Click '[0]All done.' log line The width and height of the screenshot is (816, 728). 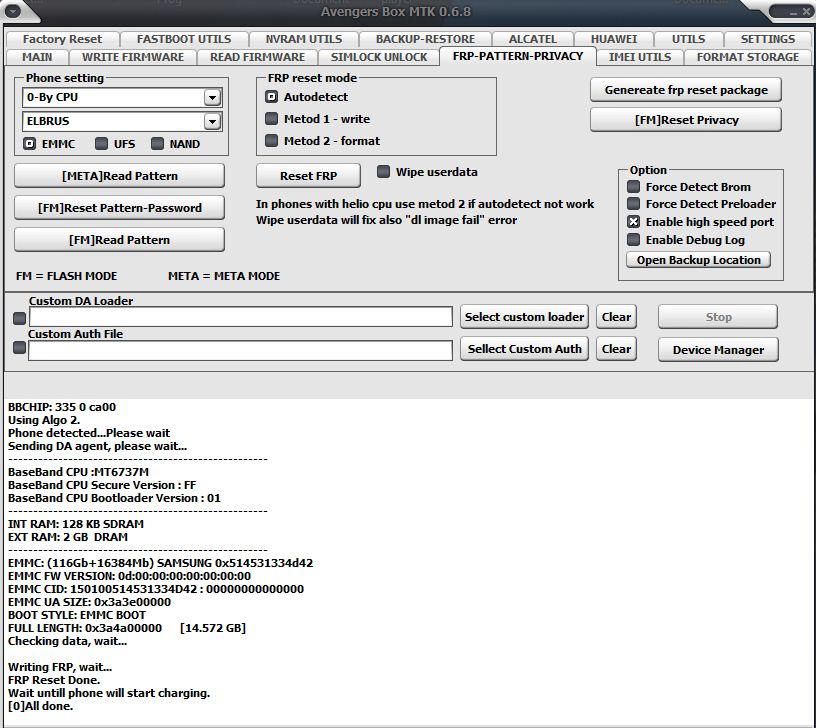(x=41, y=706)
